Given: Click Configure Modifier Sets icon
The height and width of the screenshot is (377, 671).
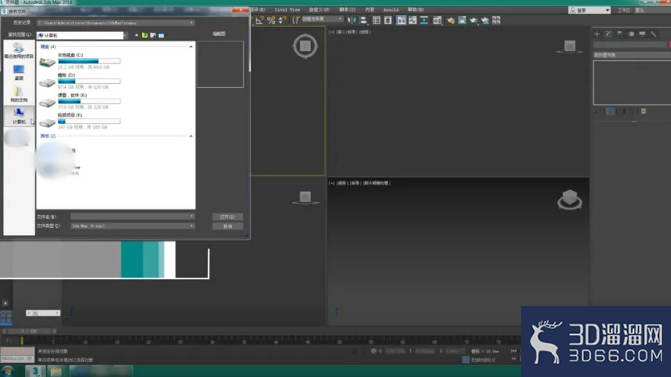Looking at the screenshot, I should point(644,111).
